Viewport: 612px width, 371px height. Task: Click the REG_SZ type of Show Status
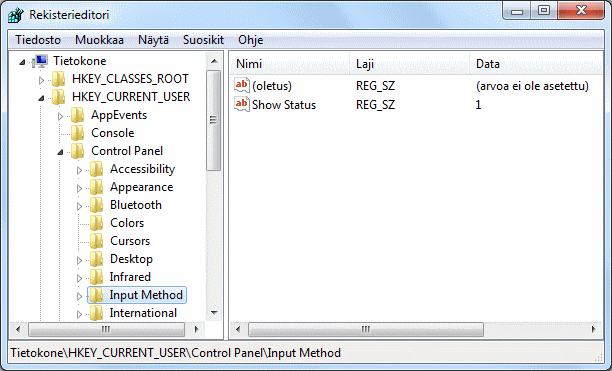click(375, 105)
